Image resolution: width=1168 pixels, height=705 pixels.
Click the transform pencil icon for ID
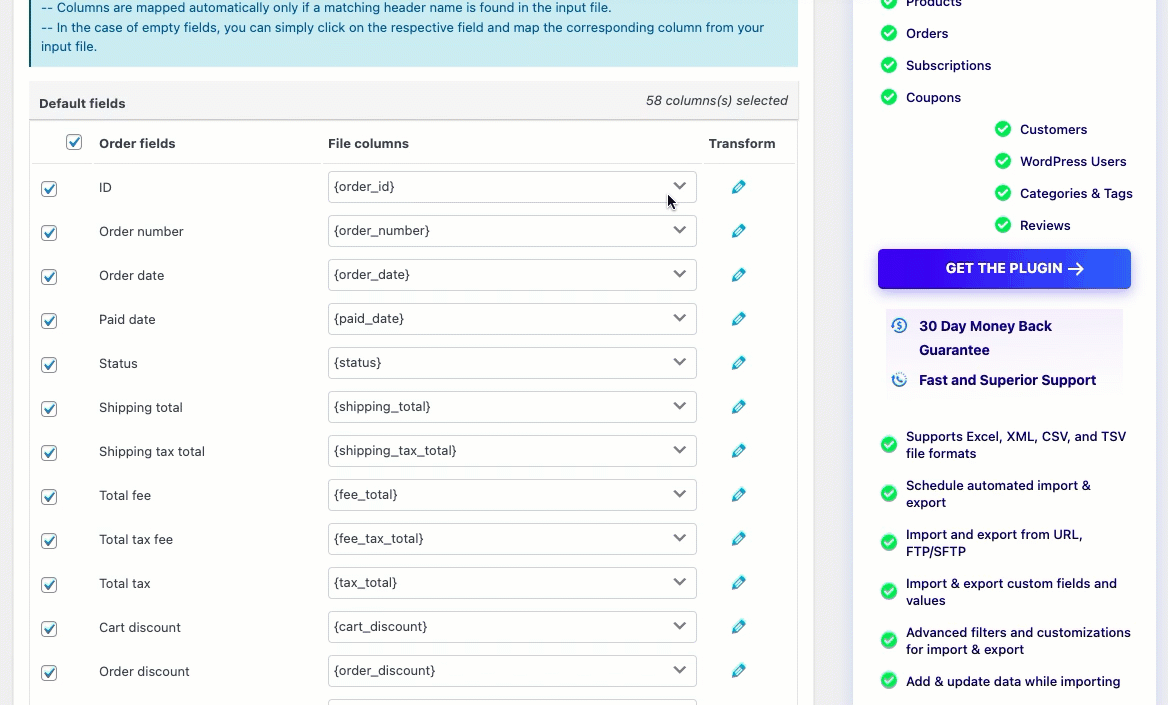tap(738, 187)
